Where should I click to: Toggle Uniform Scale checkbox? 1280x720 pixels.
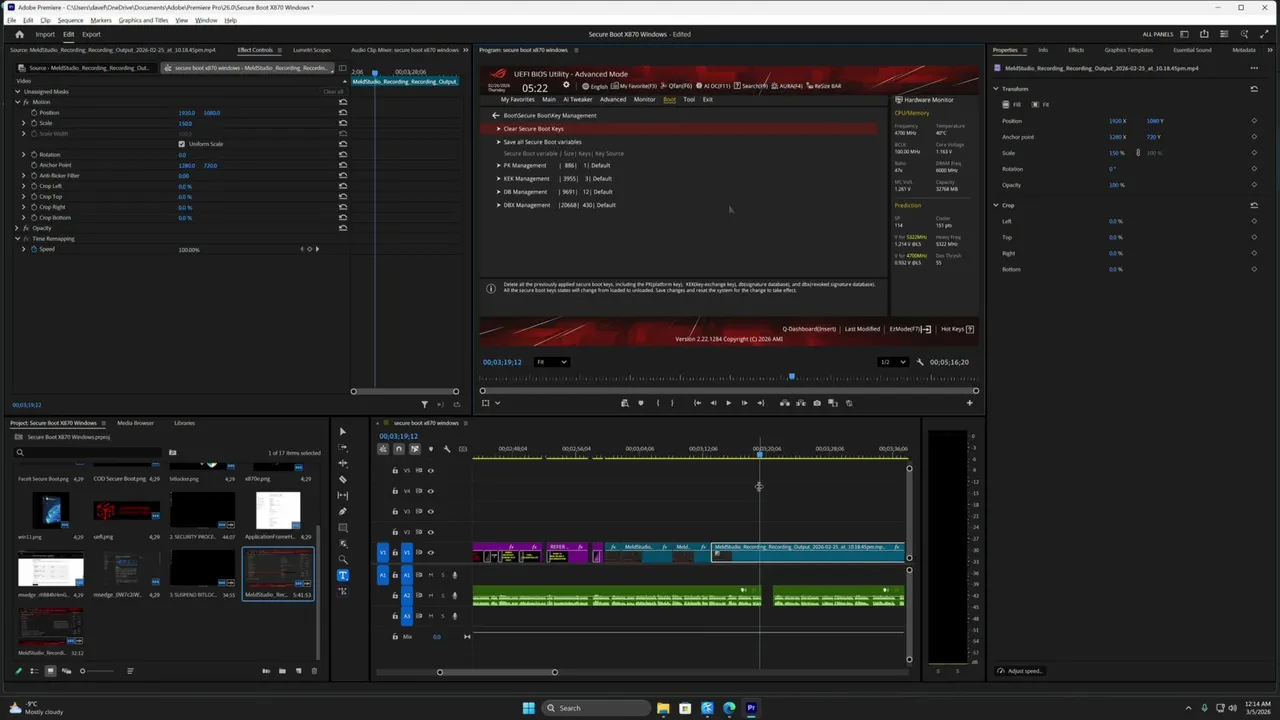tap(181, 144)
